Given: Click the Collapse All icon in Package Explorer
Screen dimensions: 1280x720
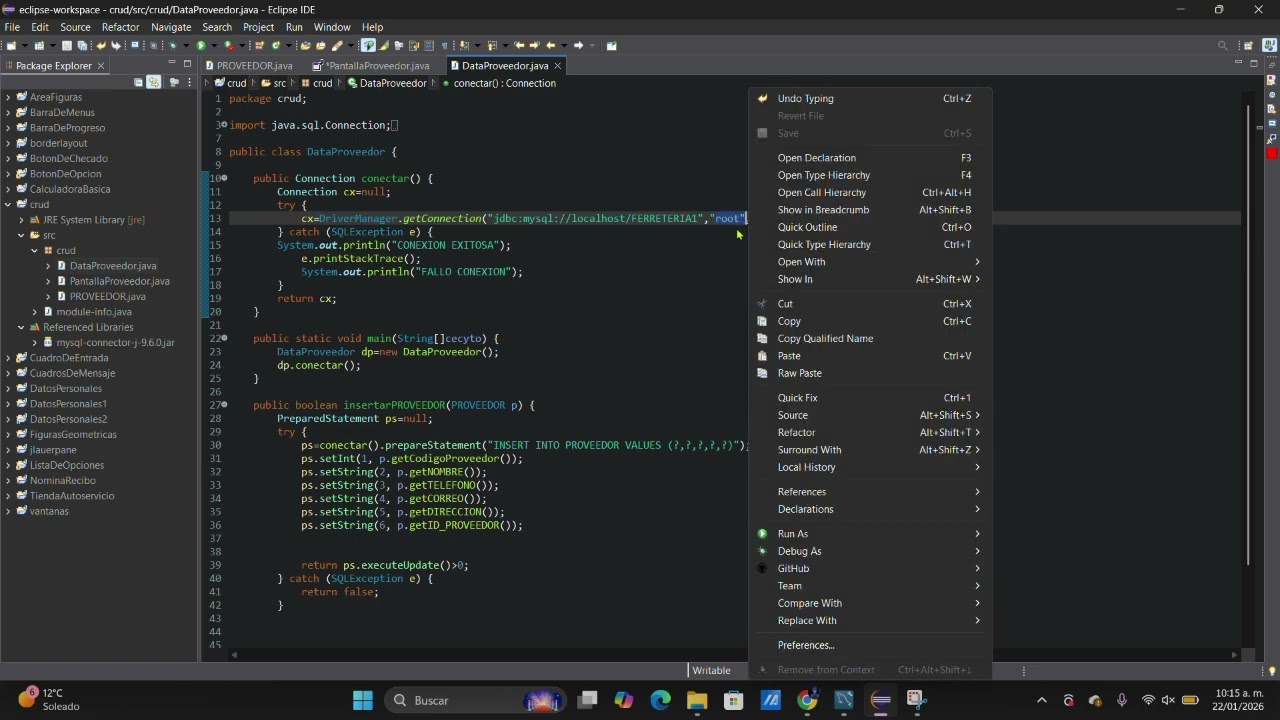Looking at the screenshot, I should pos(138,83).
